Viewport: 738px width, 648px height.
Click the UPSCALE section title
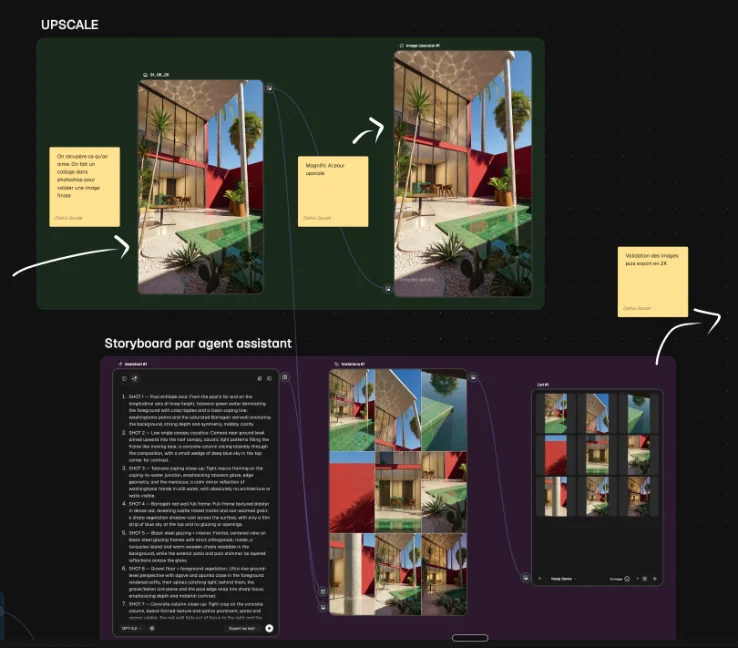tap(70, 24)
